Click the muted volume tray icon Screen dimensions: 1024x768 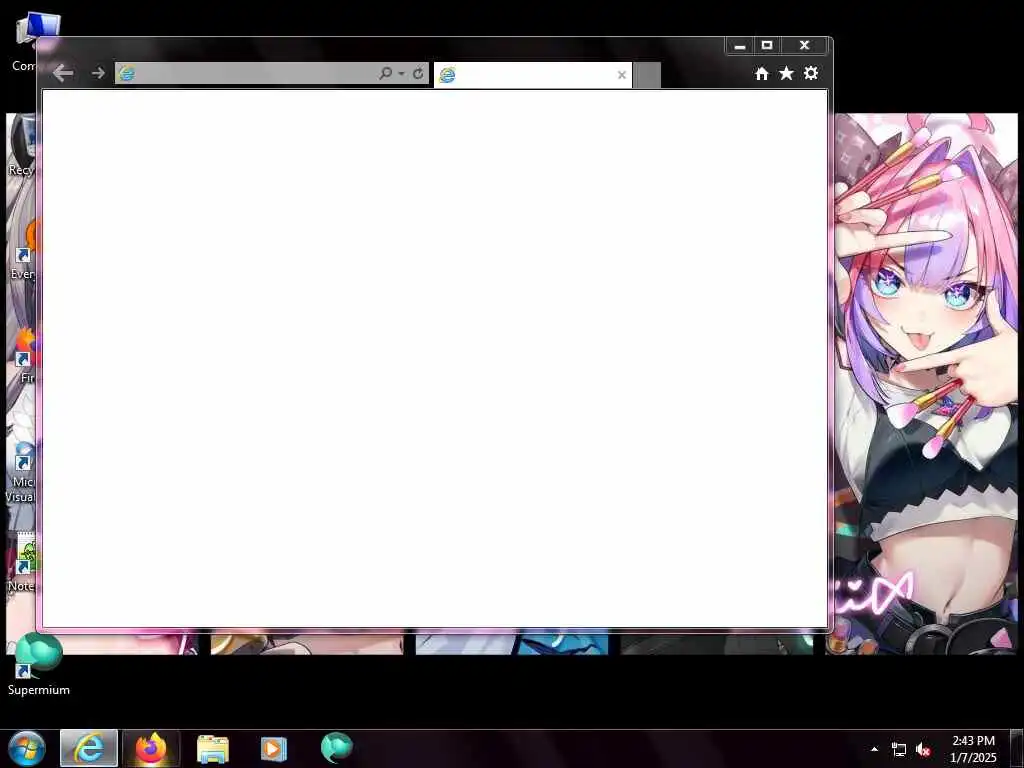(923, 750)
